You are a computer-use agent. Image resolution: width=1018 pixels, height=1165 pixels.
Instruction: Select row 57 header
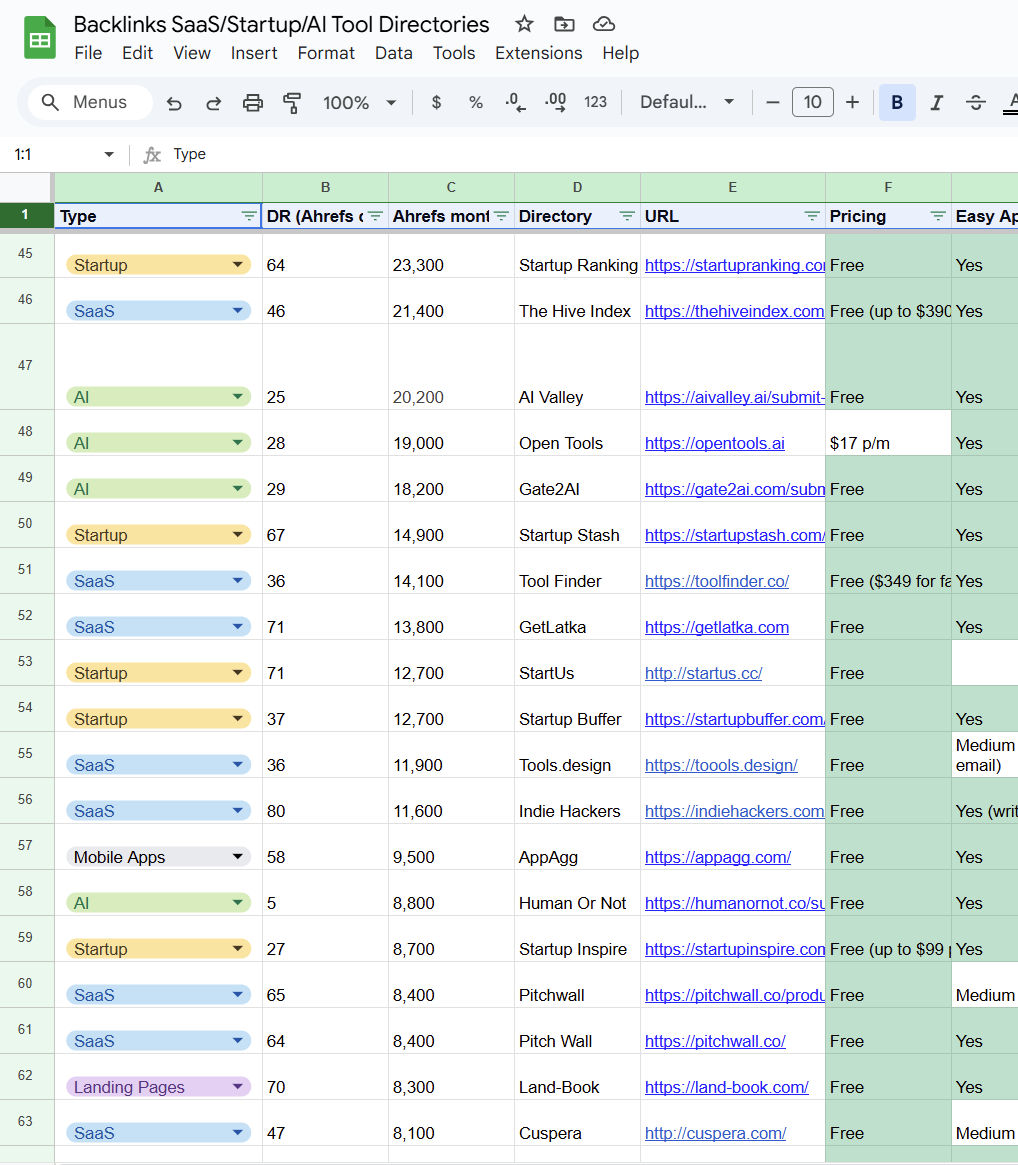(26, 846)
